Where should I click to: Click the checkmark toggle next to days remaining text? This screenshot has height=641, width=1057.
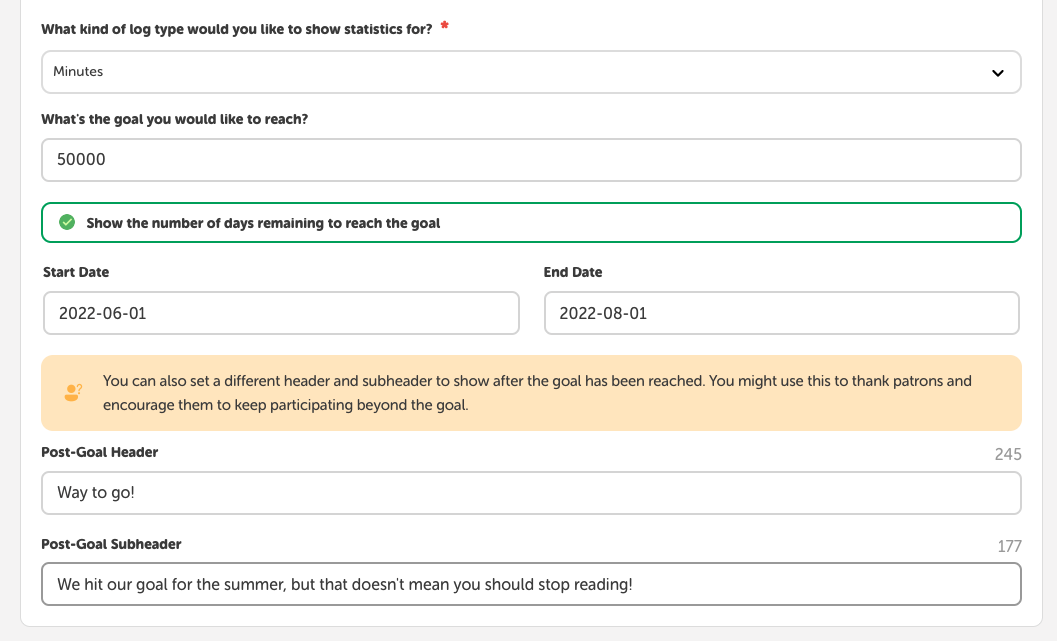(x=67, y=222)
